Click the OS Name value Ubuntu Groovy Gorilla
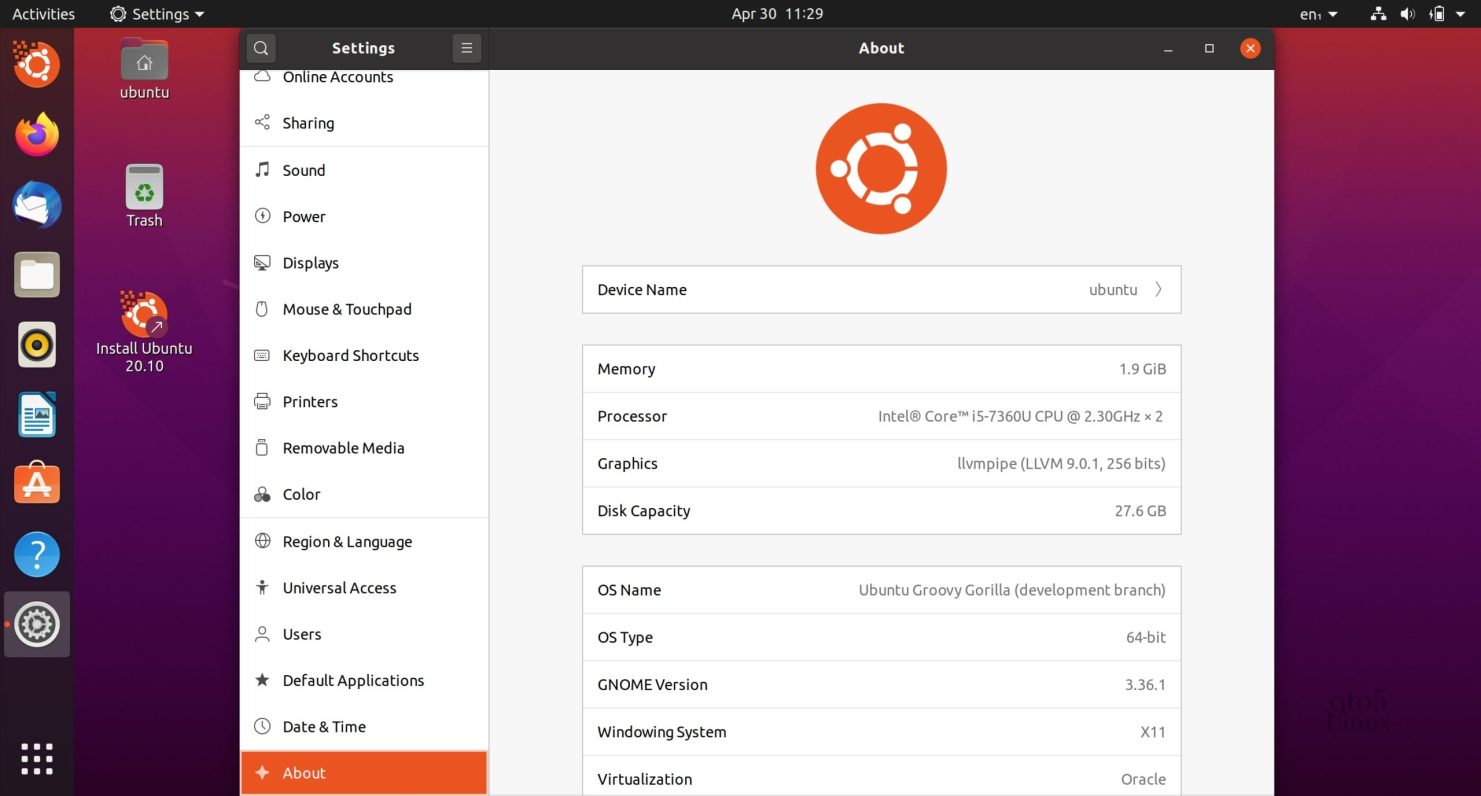1481x796 pixels. point(1012,590)
